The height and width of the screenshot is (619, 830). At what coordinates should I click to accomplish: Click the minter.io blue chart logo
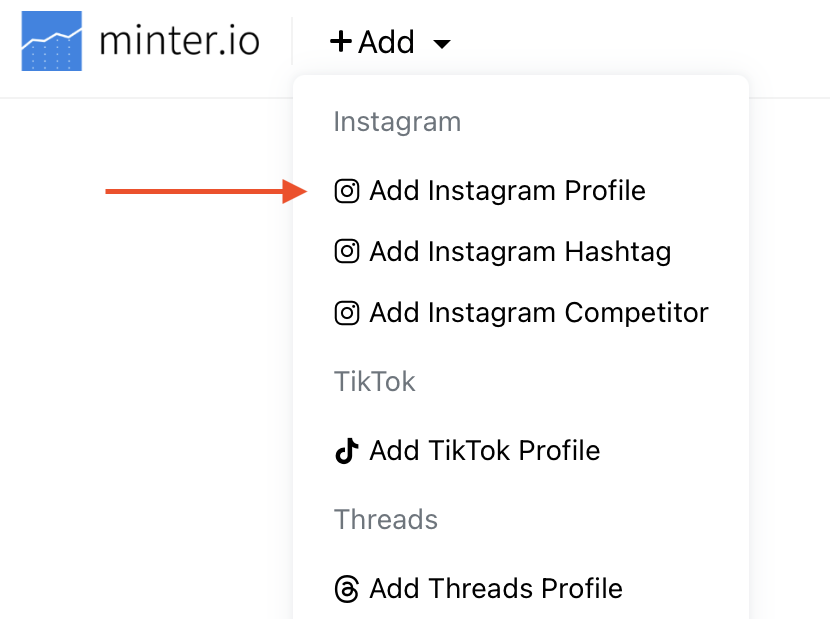[x=51, y=41]
